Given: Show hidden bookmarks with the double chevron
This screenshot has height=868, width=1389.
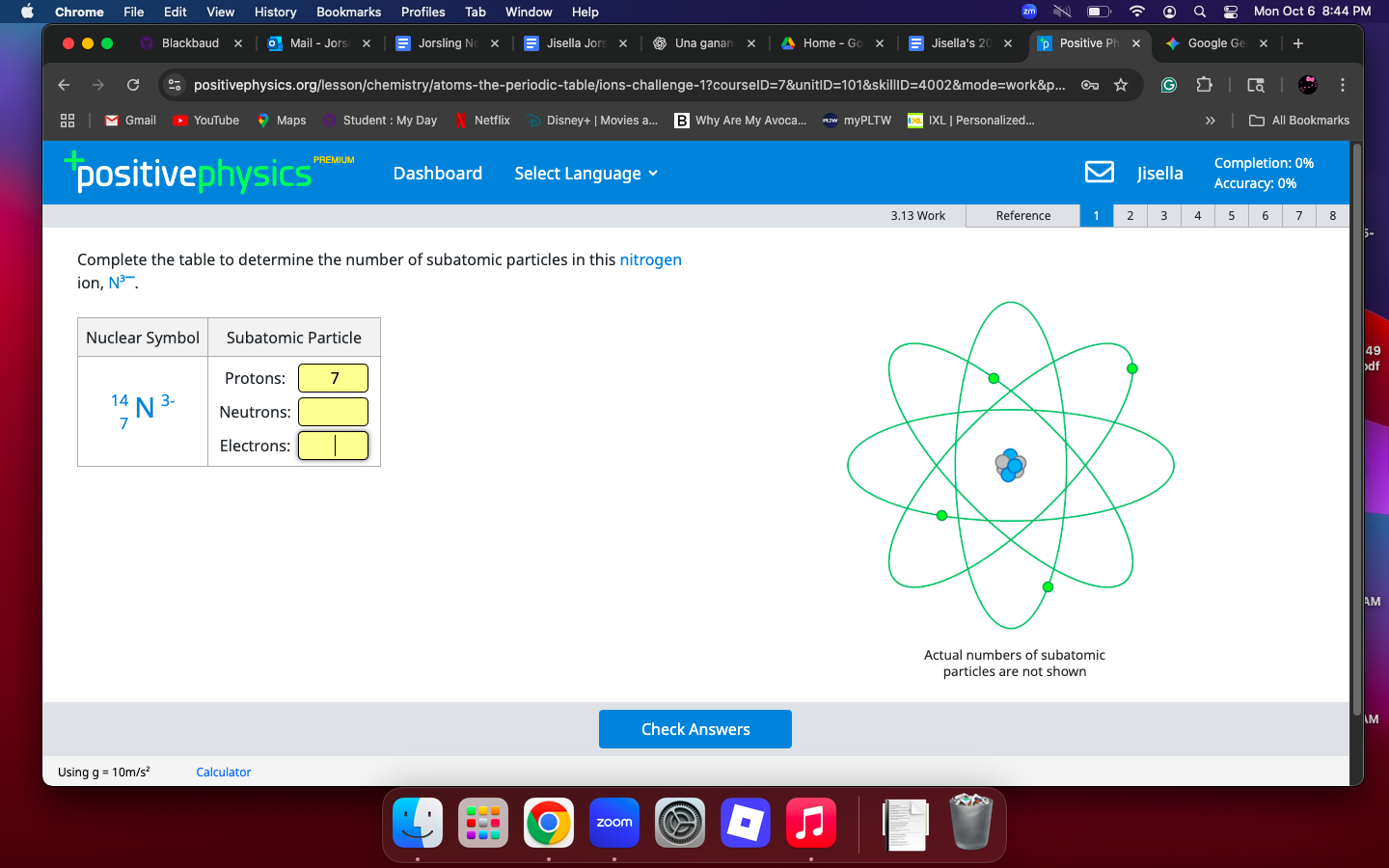Looking at the screenshot, I should 1210,121.
